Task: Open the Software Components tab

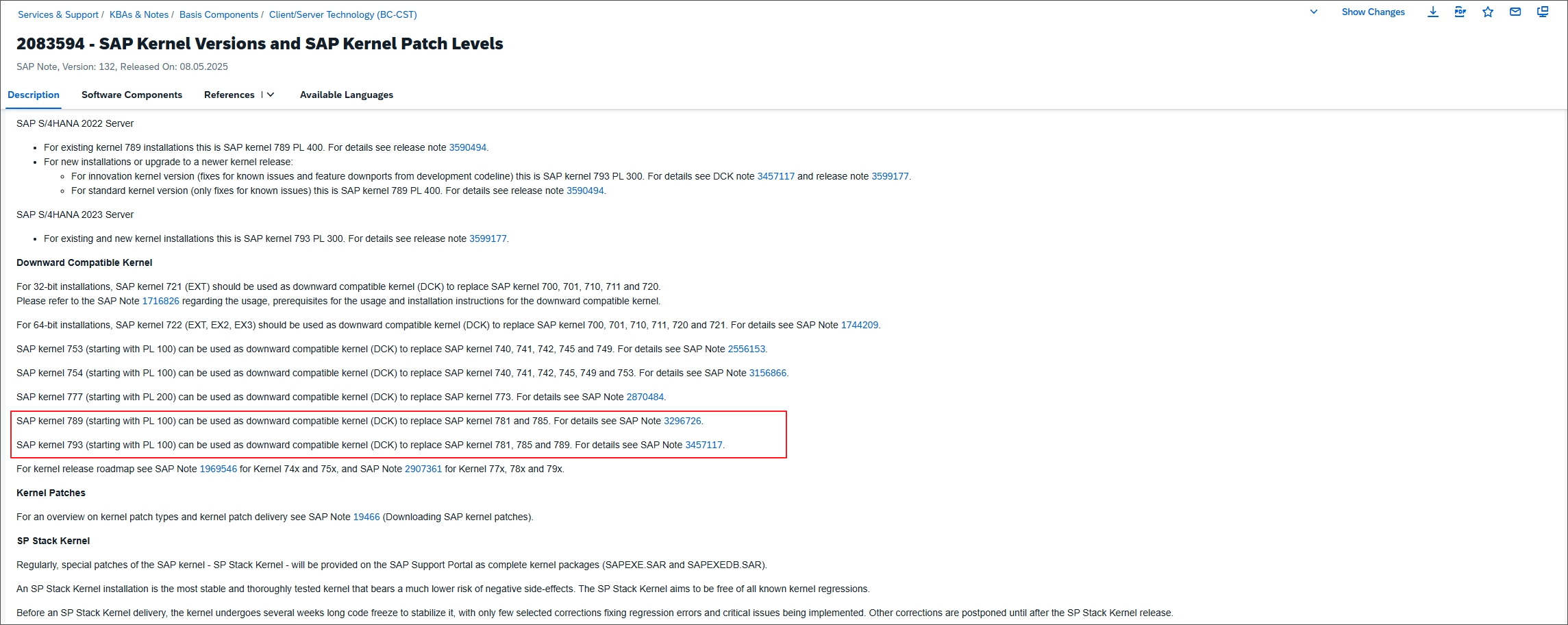Action: 132,95
